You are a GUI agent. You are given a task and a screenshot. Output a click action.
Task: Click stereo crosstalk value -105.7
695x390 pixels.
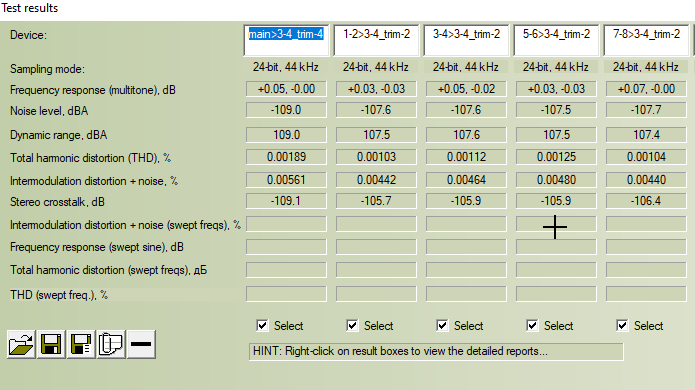(x=376, y=201)
